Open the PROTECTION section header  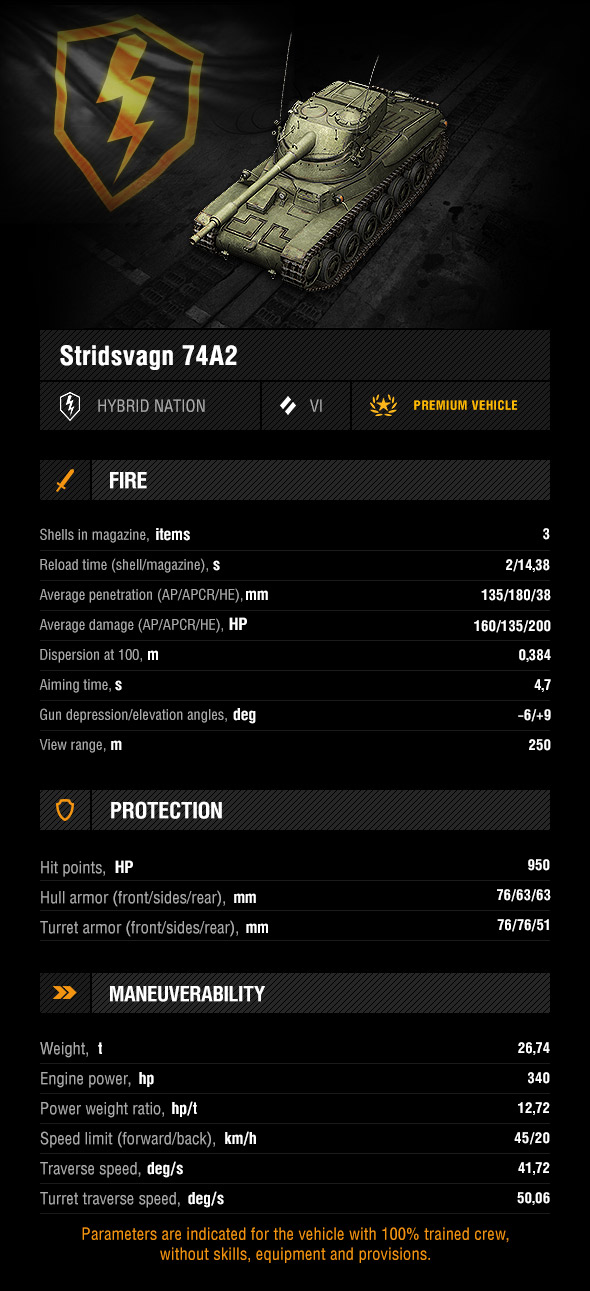click(x=295, y=810)
